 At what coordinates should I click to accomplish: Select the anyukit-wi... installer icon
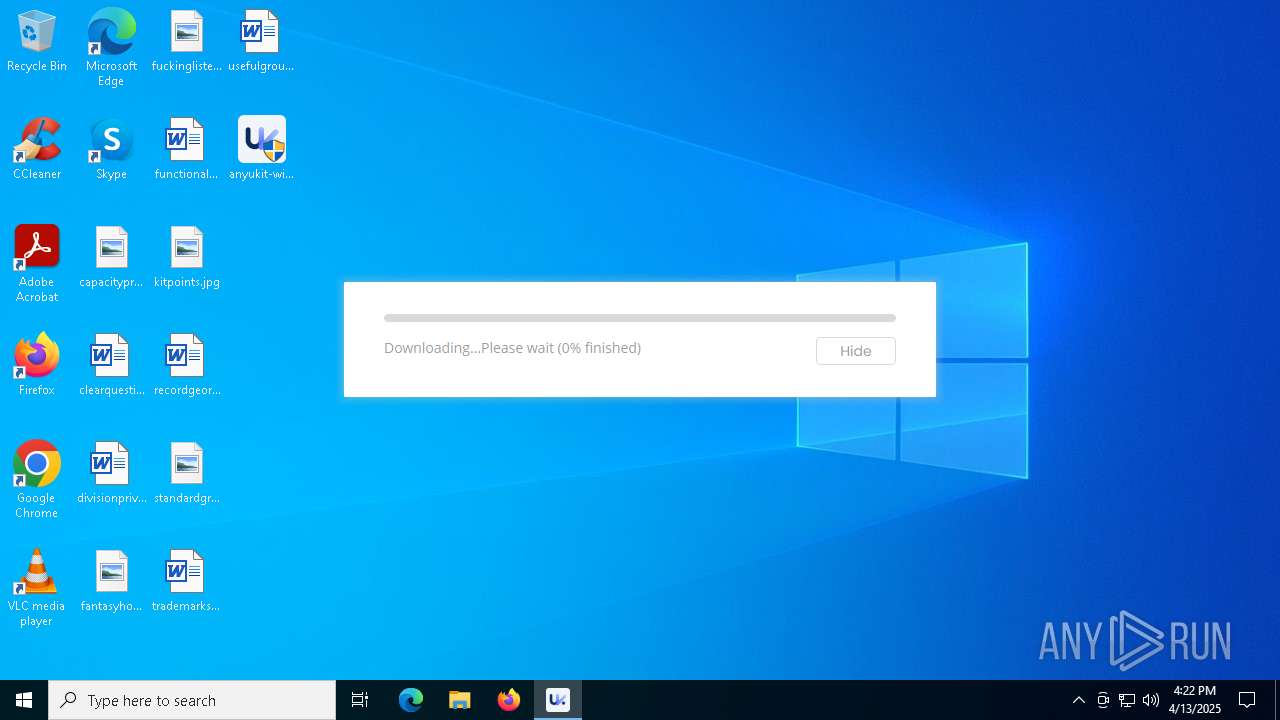coord(261,149)
